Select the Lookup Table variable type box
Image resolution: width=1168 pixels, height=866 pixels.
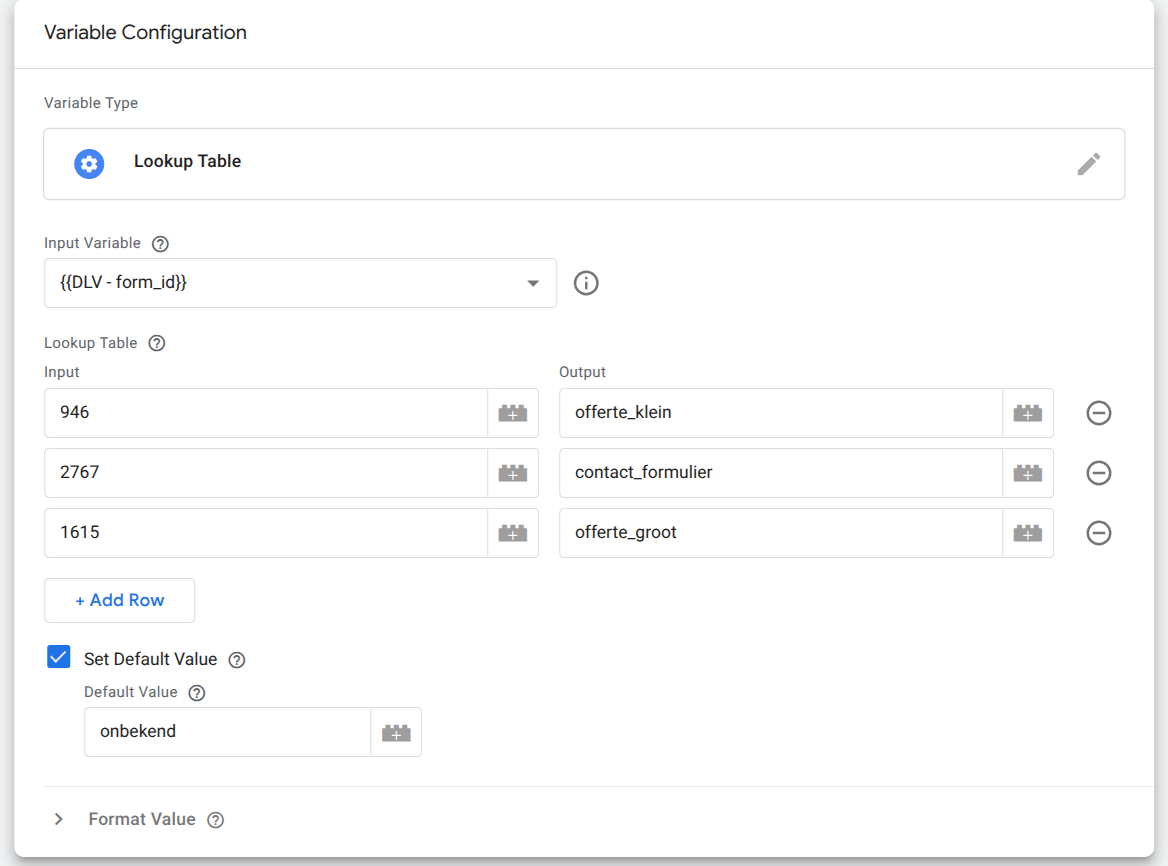click(x=584, y=164)
